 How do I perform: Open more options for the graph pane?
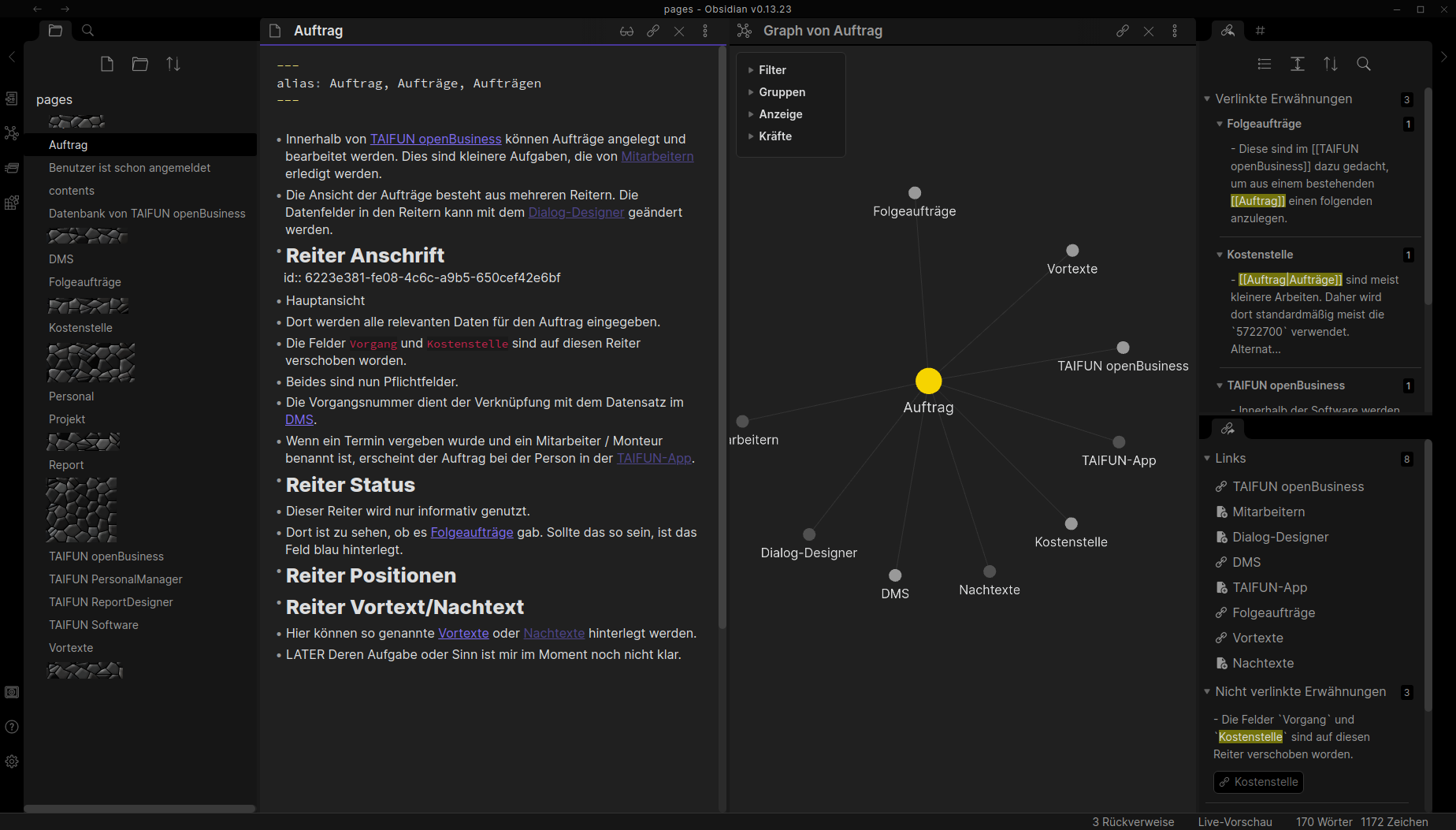pos(1175,31)
